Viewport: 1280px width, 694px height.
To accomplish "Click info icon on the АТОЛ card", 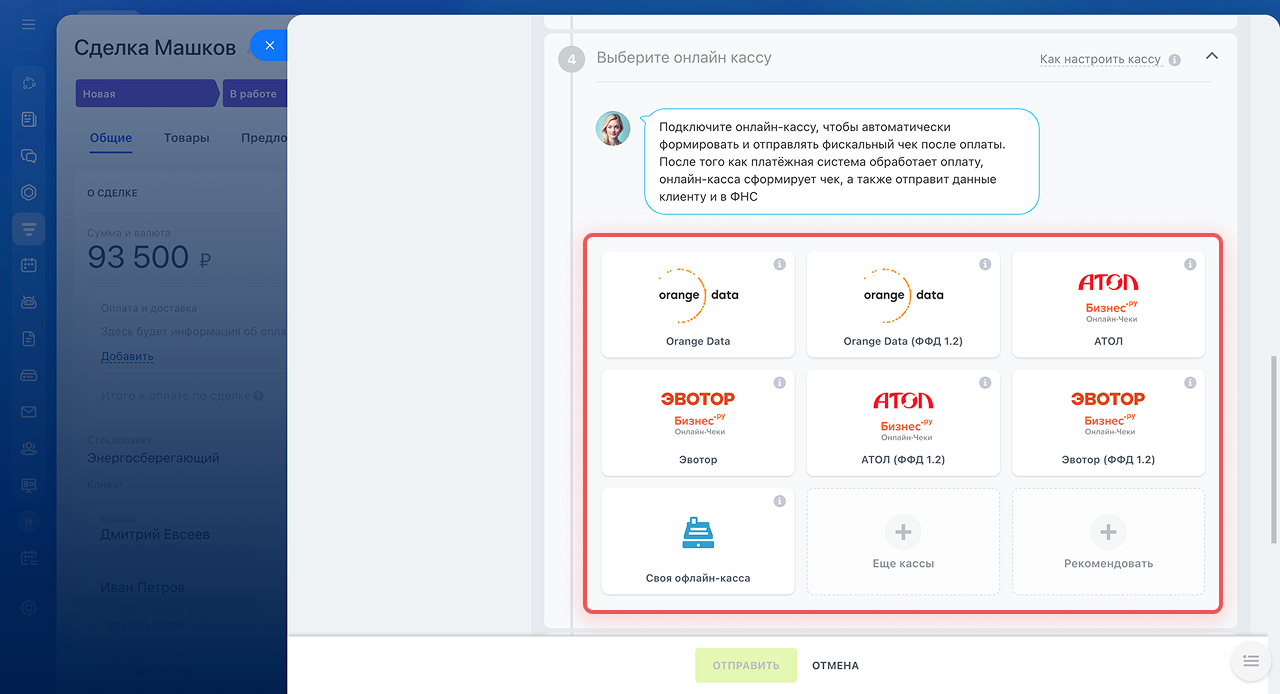I will 1190,264.
